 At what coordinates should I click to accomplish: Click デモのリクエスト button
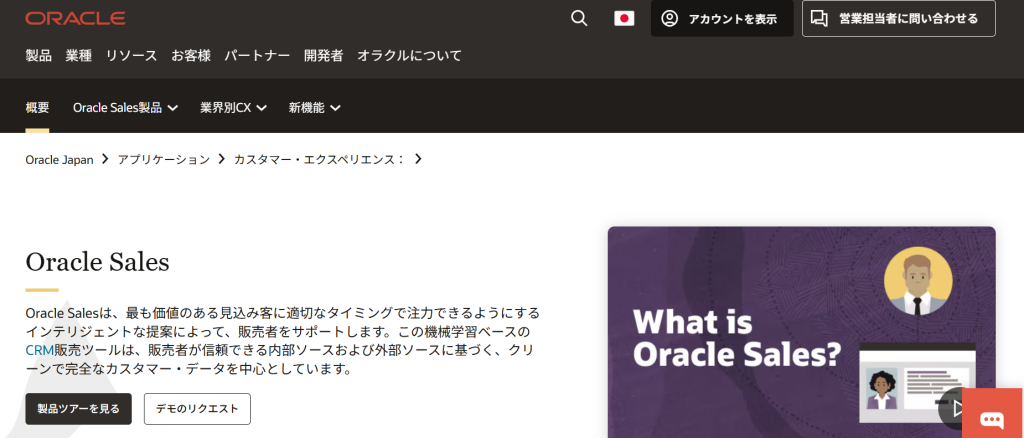[197, 409]
